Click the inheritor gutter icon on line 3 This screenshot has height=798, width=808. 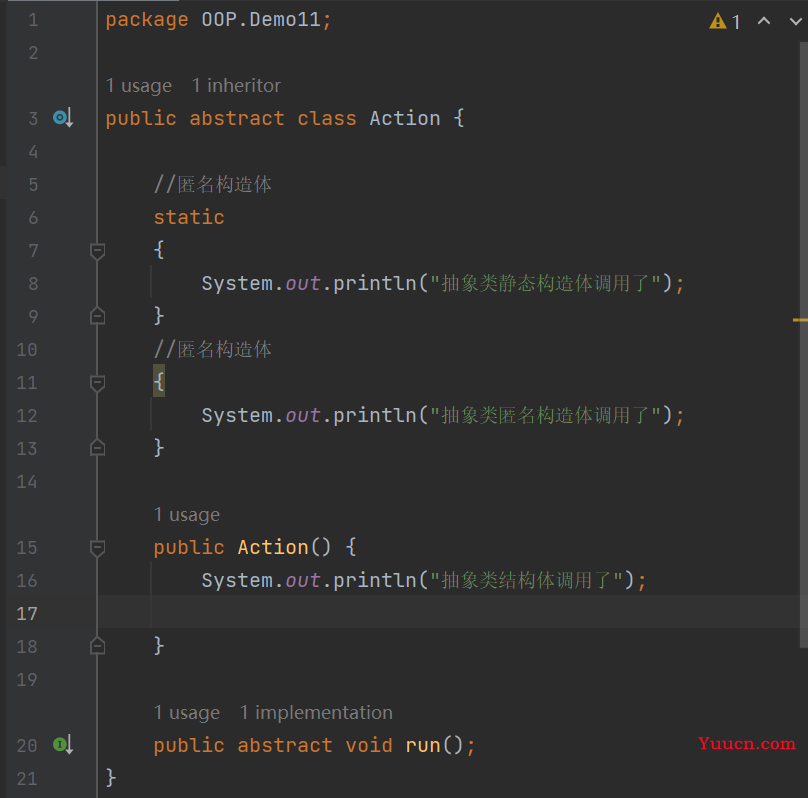coord(63,118)
